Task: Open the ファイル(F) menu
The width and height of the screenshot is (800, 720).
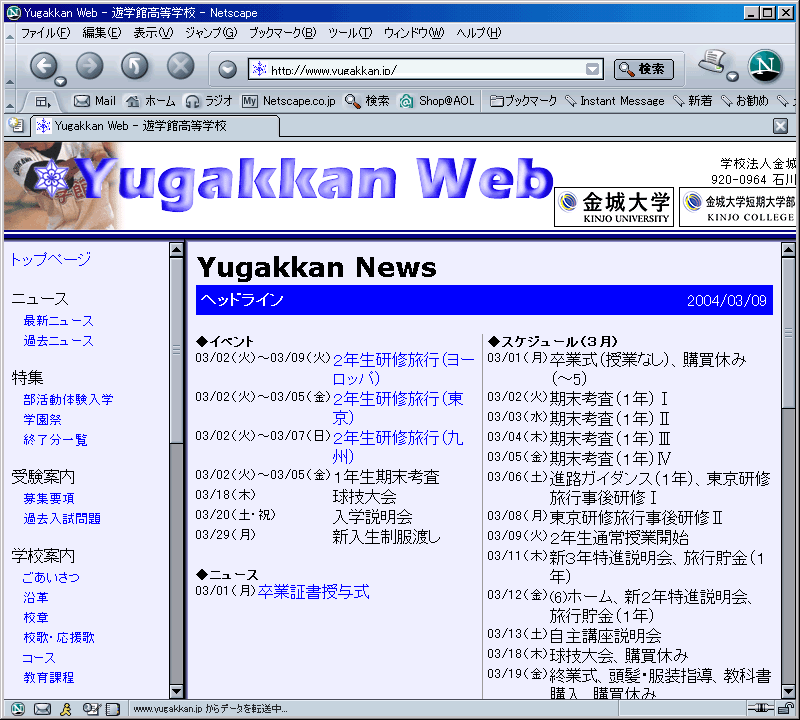Action: [45, 33]
